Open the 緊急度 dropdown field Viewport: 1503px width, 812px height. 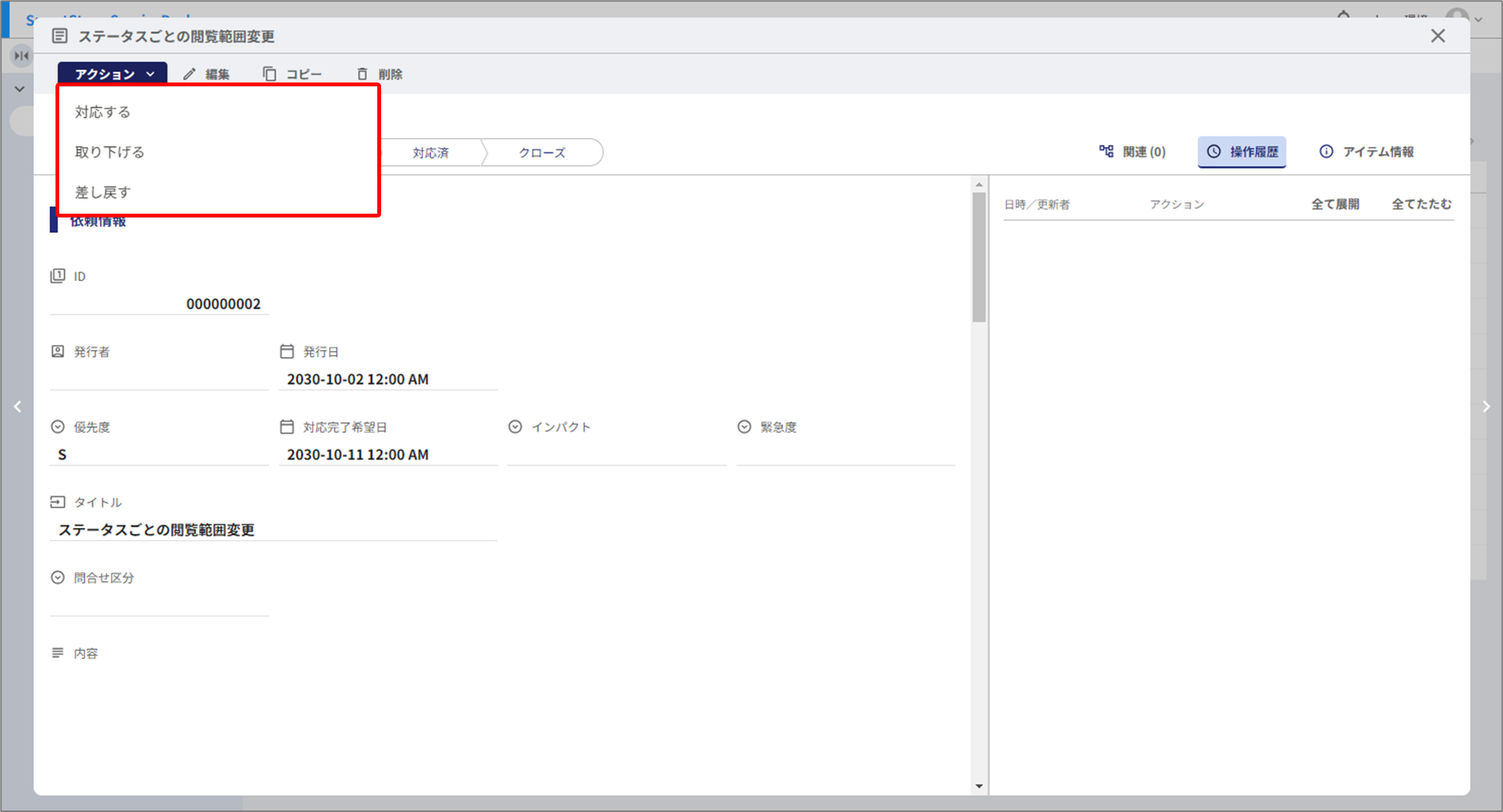(844, 454)
